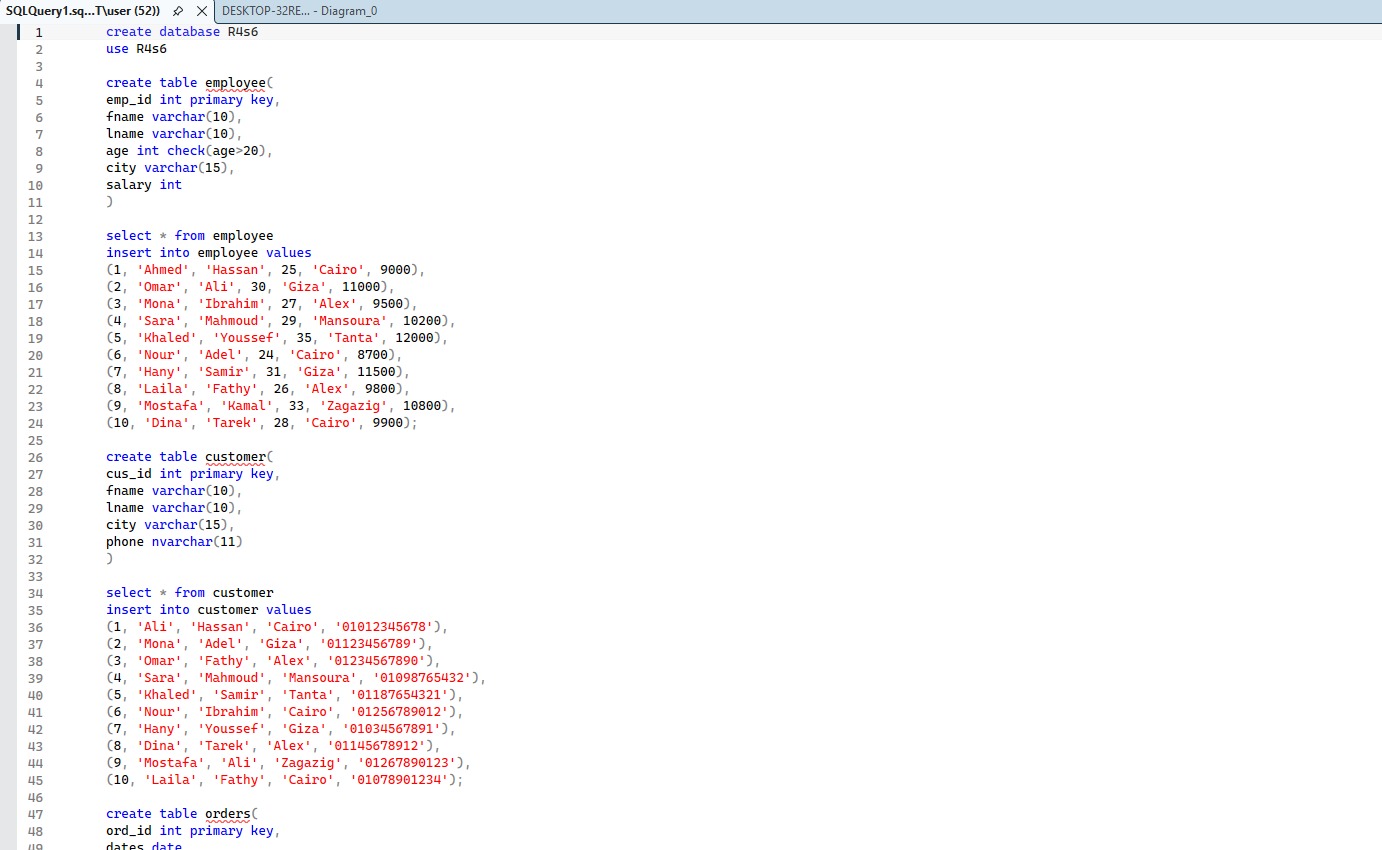Click the 'salary int' column line
The height and width of the screenshot is (850, 1382).
pos(144,185)
